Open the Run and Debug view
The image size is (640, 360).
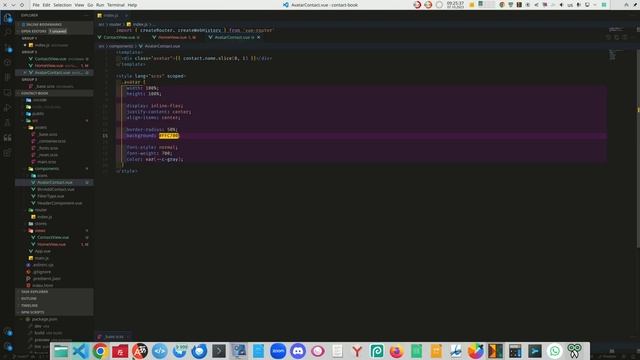(7, 108)
